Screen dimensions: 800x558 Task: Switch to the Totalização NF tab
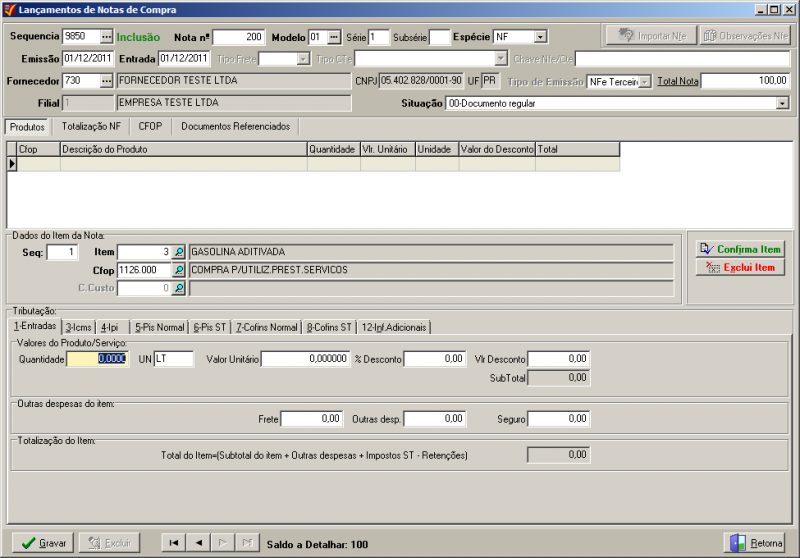[x=91, y=126]
